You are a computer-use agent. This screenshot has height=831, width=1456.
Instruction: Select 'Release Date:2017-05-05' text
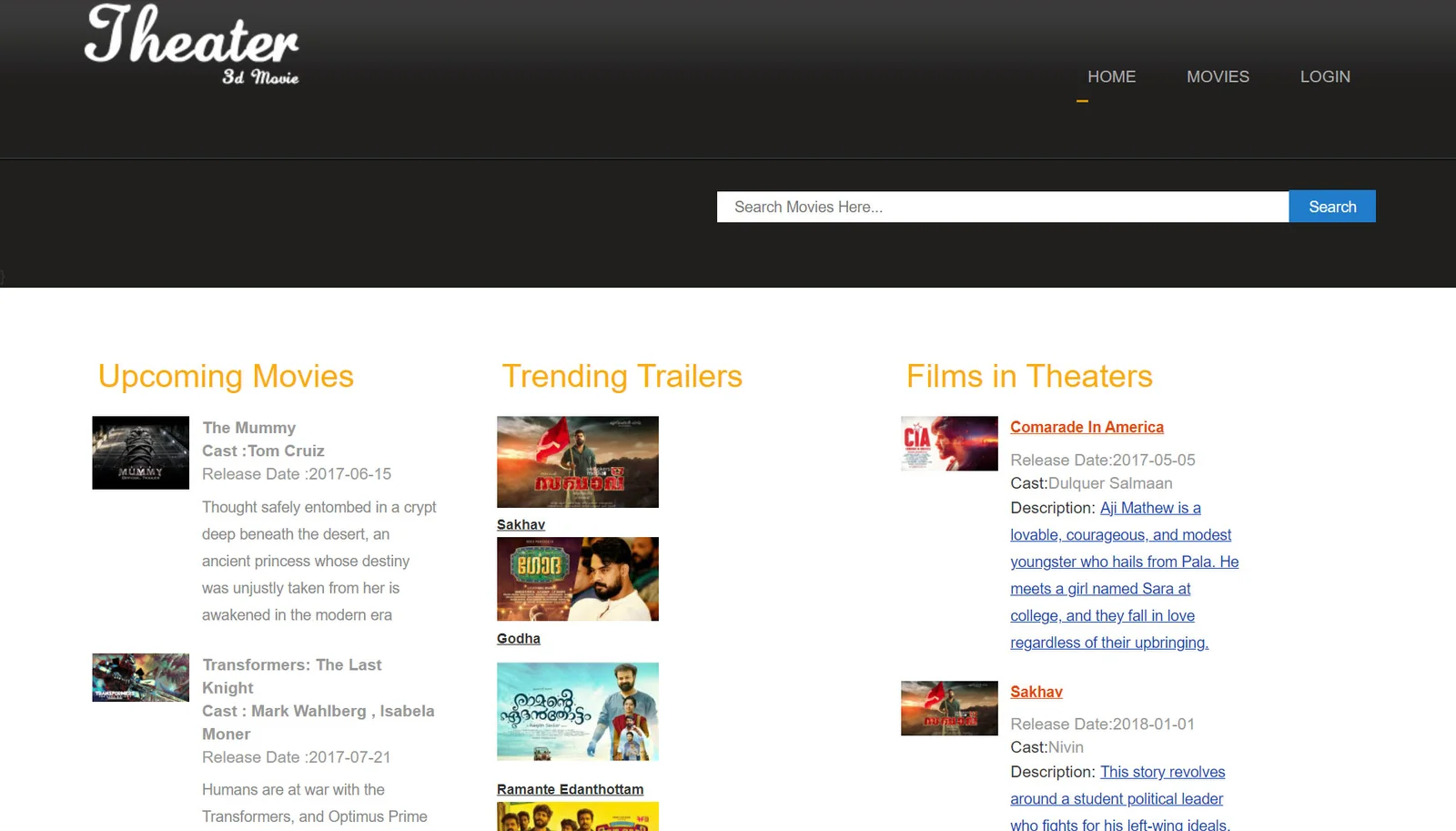1103,461
